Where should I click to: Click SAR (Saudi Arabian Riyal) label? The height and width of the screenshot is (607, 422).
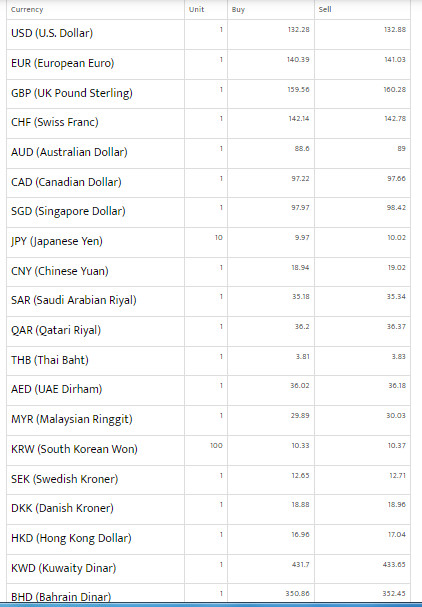(74, 300)
